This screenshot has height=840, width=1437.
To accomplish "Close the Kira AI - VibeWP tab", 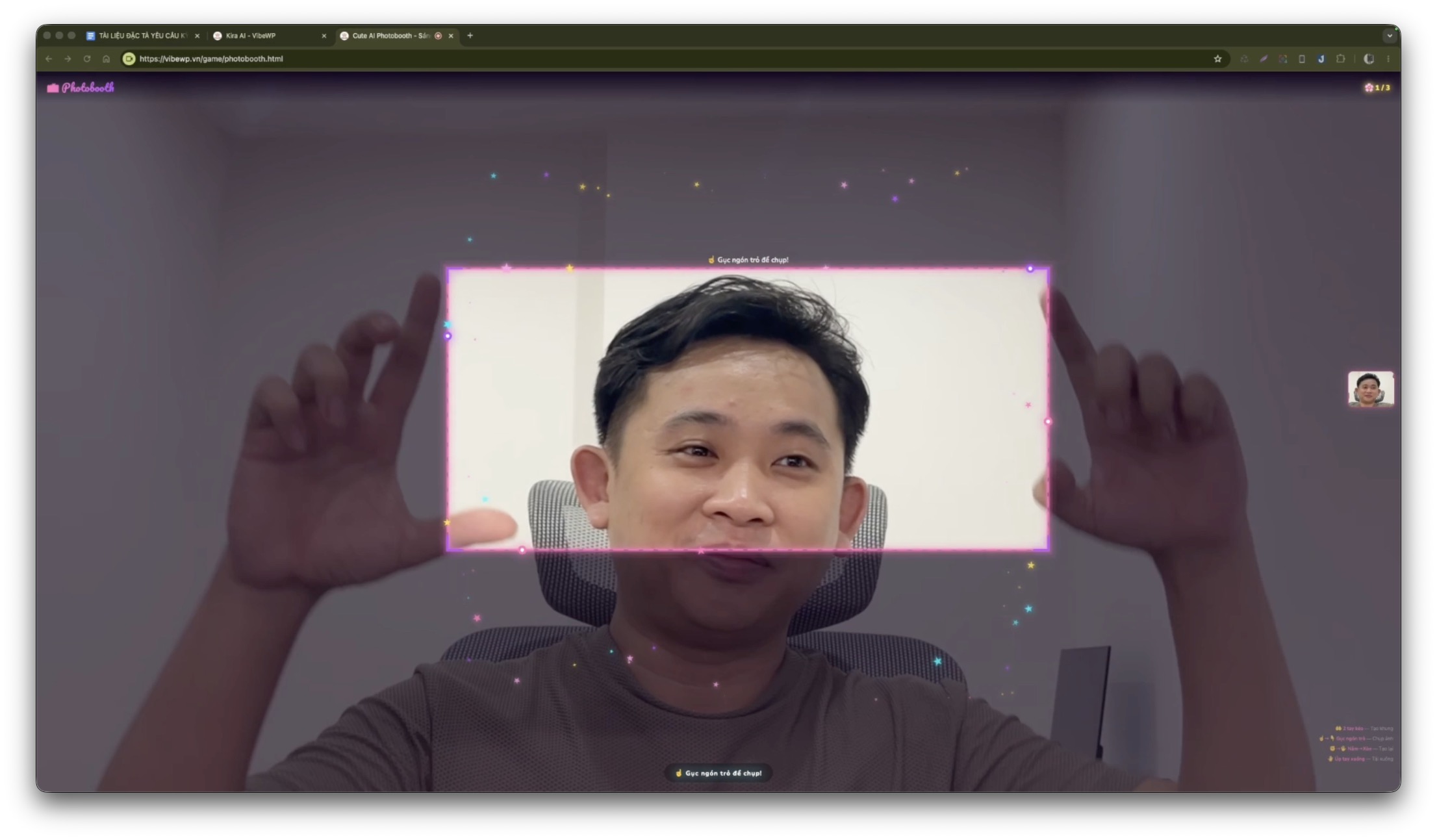I will coord(324,36).
